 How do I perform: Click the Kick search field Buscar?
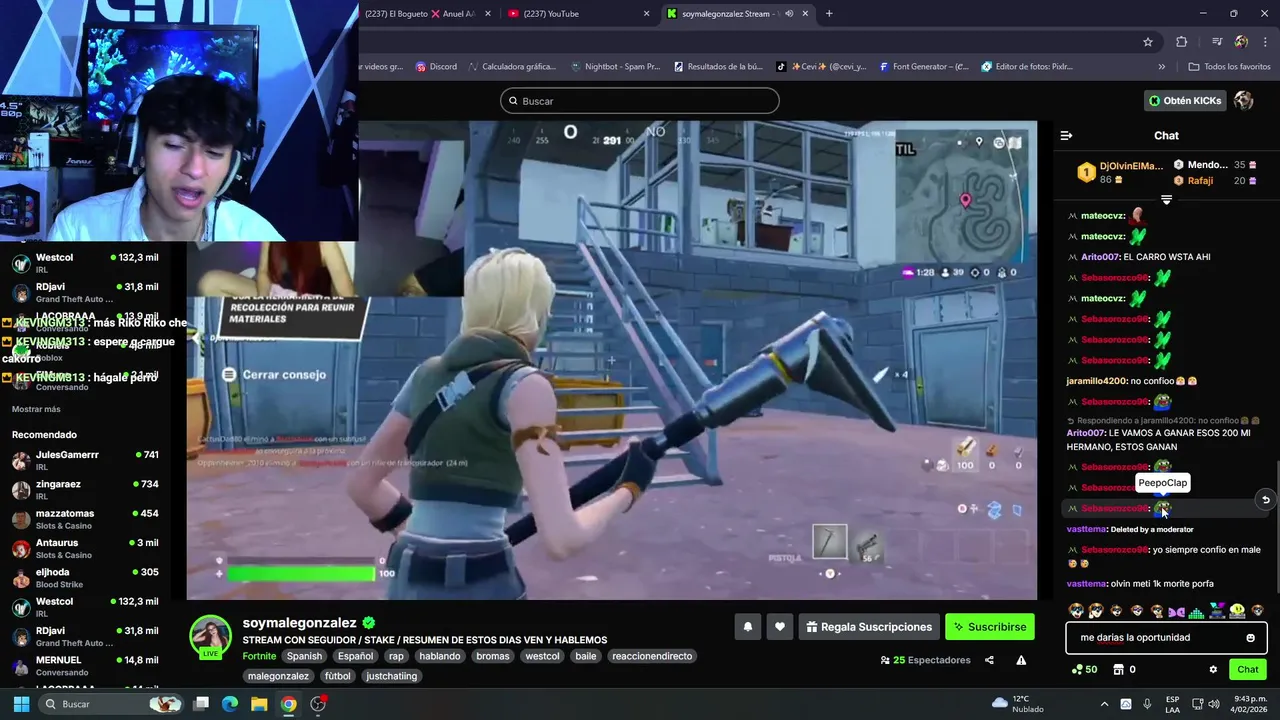tap(640, 101)
